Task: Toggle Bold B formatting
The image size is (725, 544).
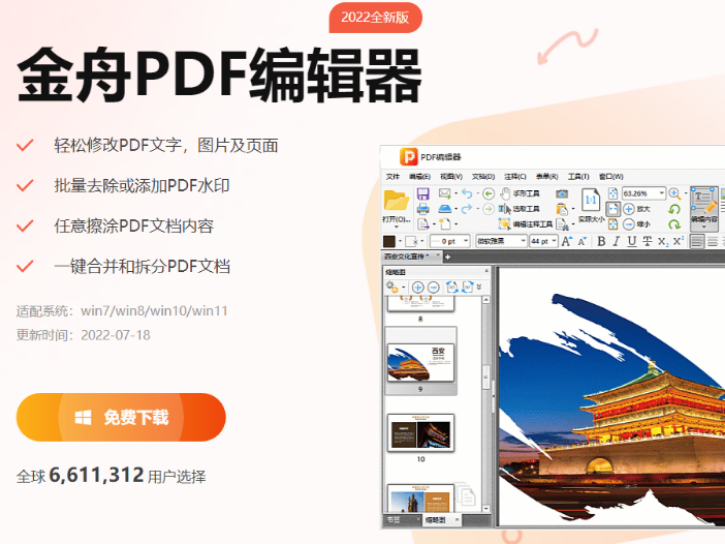Action: [x=601, y=241]
